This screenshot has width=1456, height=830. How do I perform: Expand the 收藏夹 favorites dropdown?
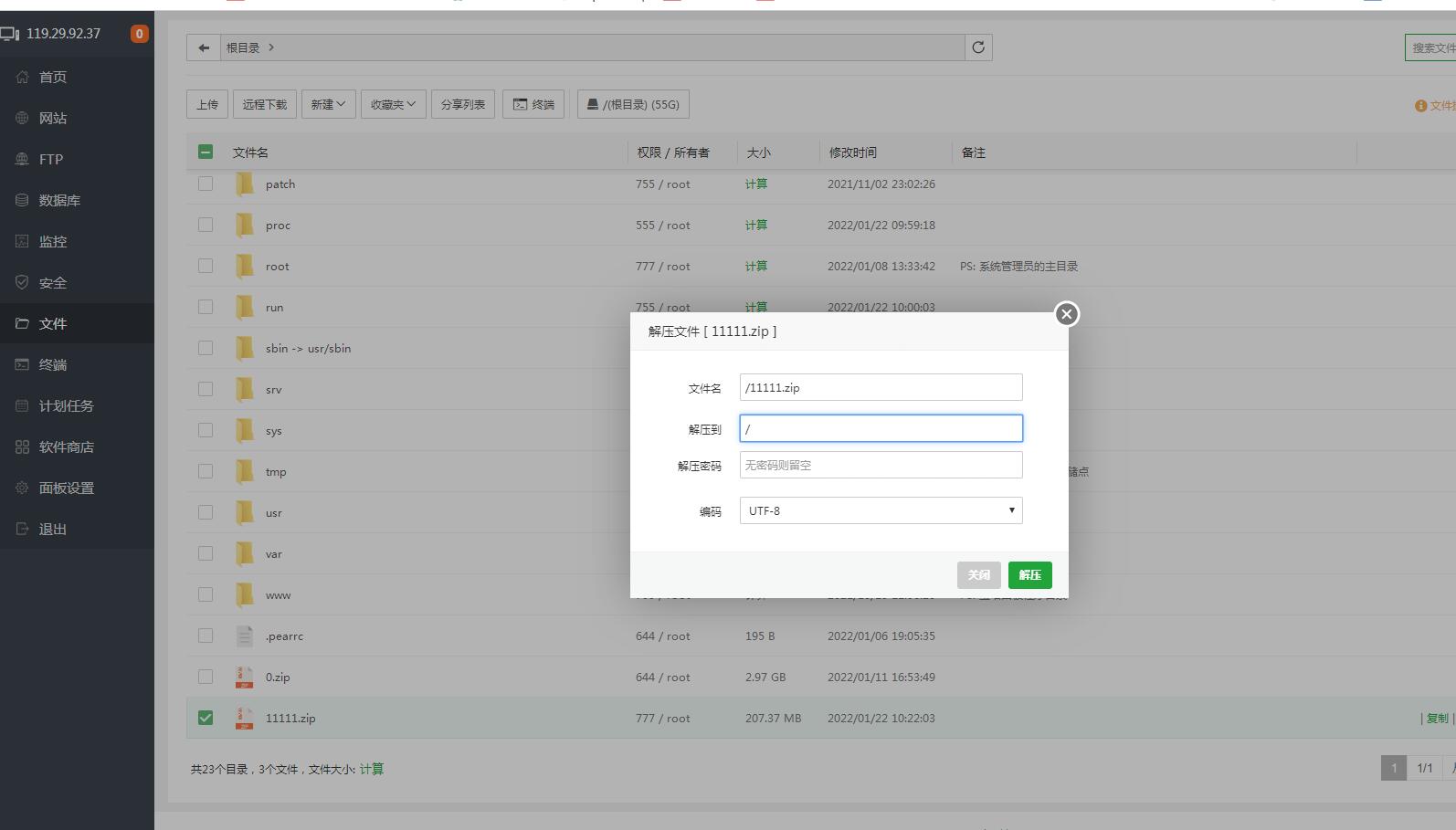click(393, 104)
